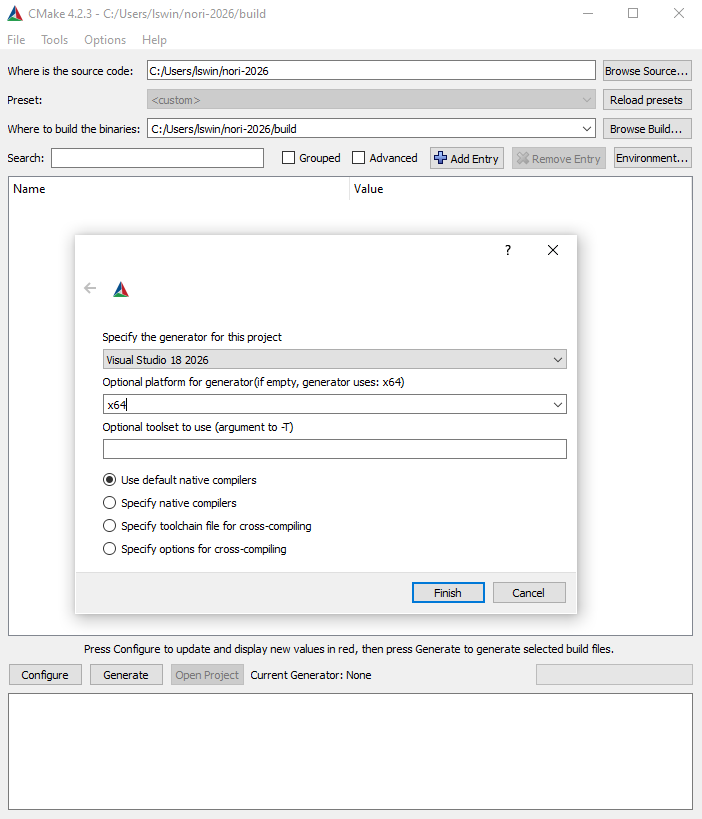Expand the build binaries path dropdown
Image resolution: width=702 pixels, height=819 pixels.
click(586, 129)
